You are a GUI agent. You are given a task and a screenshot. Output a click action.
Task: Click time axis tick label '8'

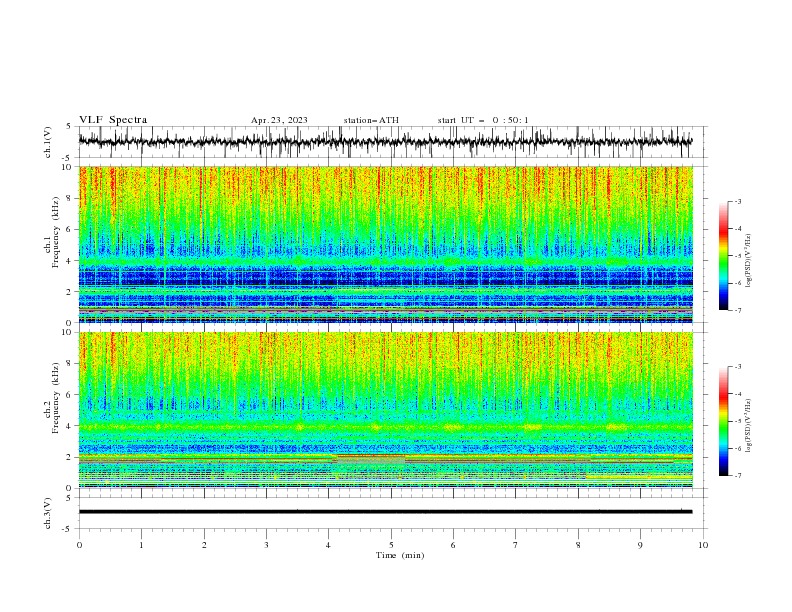coord(578,545)
